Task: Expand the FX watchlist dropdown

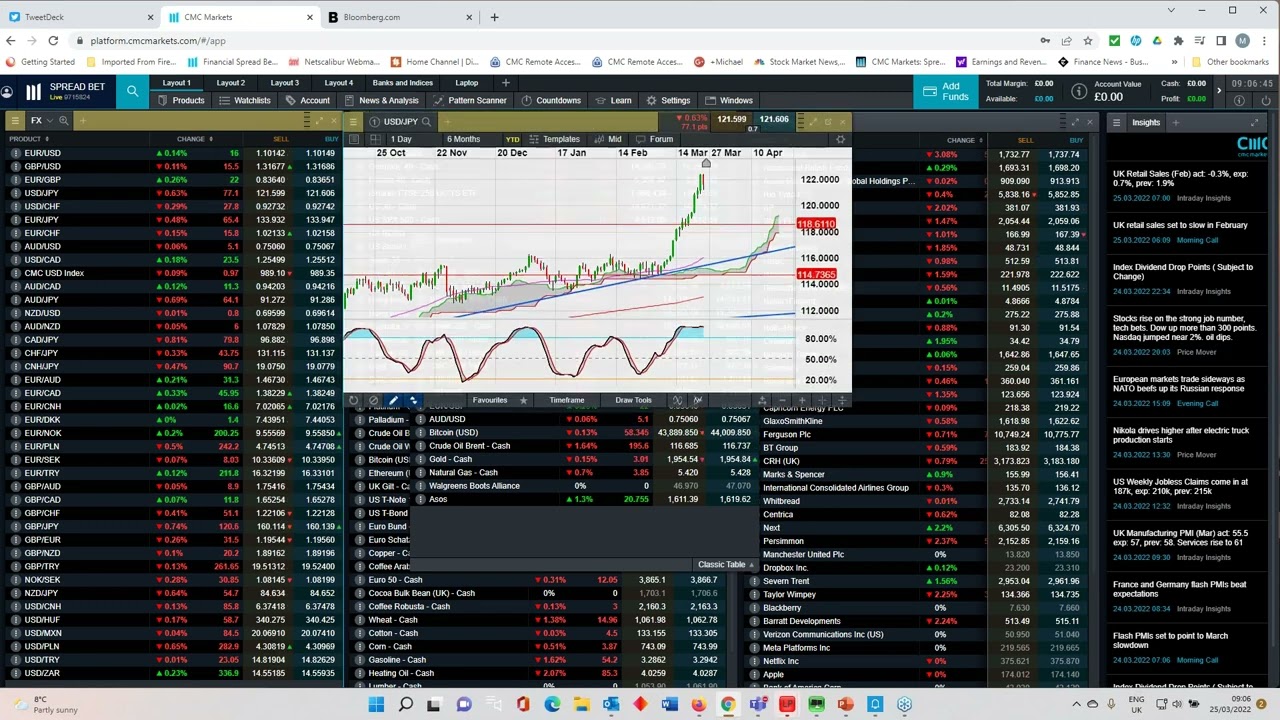Action: (x=50, y=121)
